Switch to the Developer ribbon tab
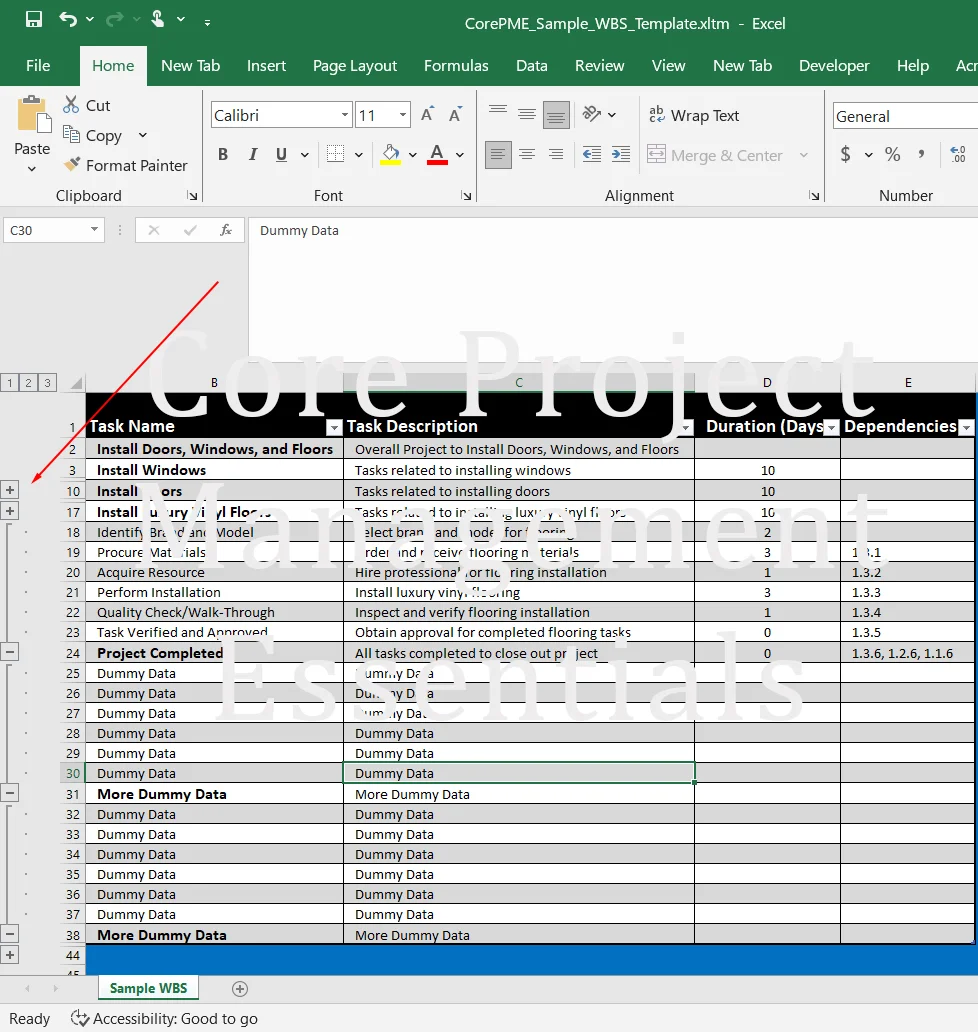Image resolution: width=978 pixels, height=1032 pixels. [x=834, y=66]
